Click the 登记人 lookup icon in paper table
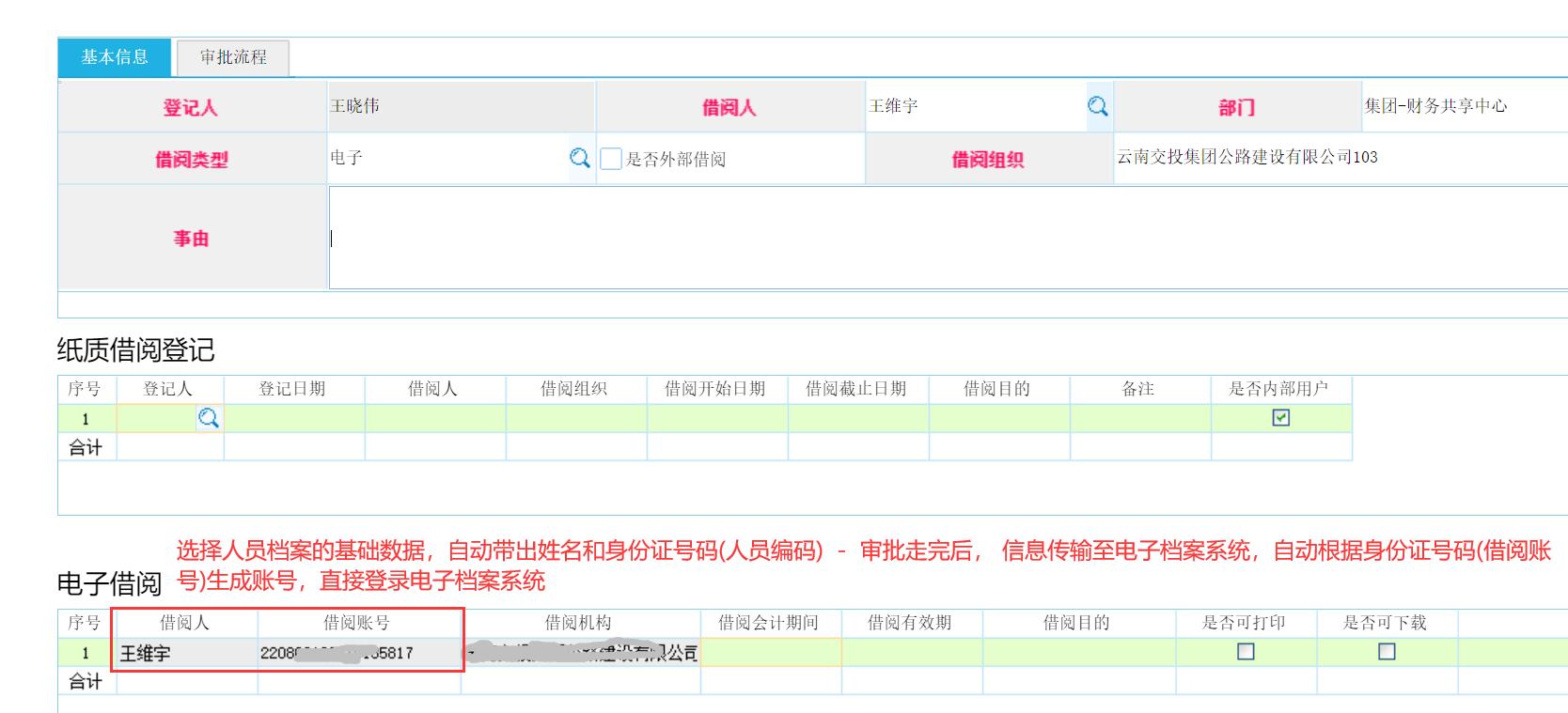This screenshot has width=1568, height=713. 209,418
